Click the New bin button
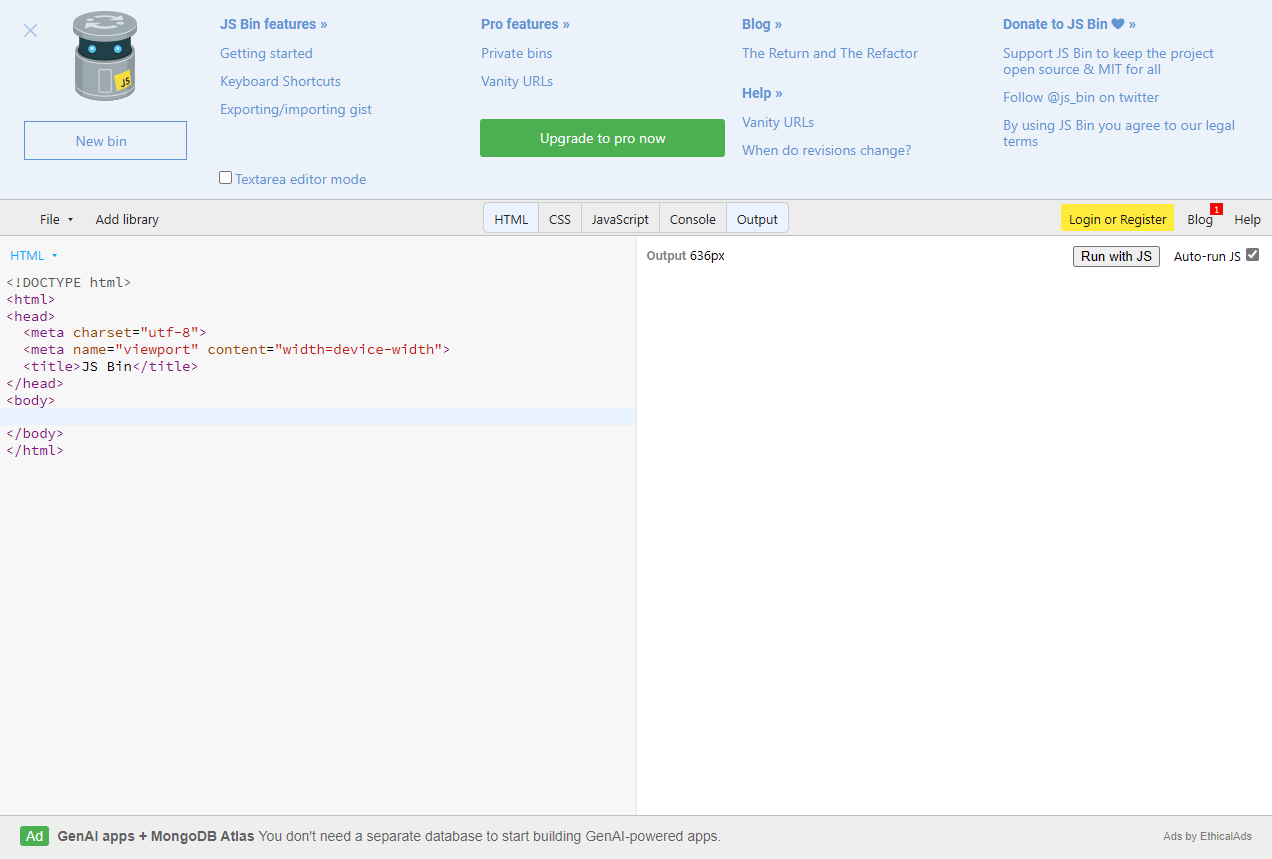 coord(105,141)
